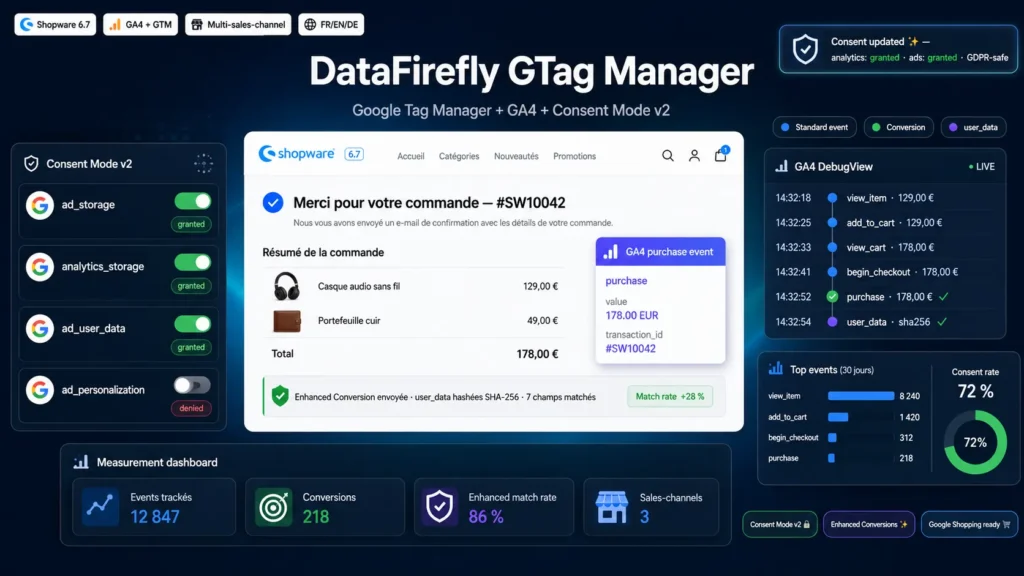Select the view_item 129,00 € DebugView row
1024x576 pixels.
[x=885, y=198]
